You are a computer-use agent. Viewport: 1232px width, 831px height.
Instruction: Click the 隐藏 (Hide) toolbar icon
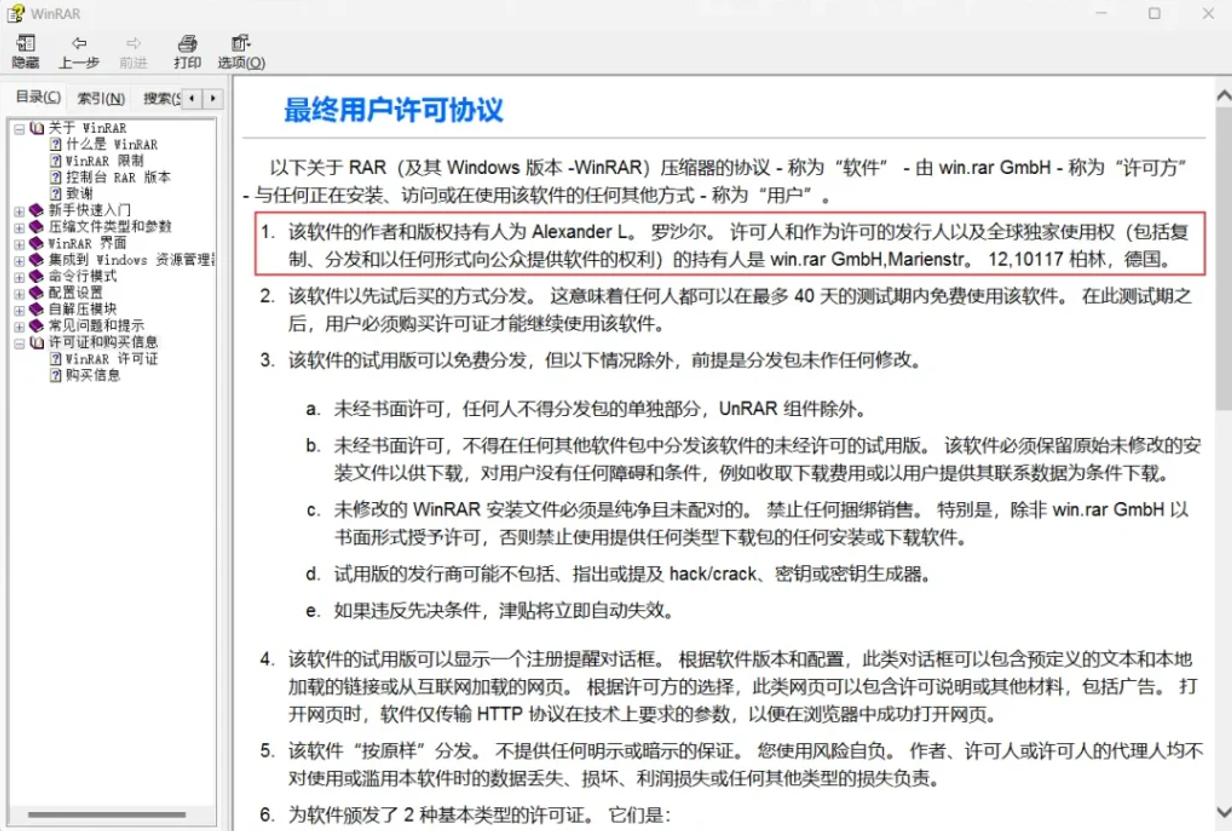26,44
